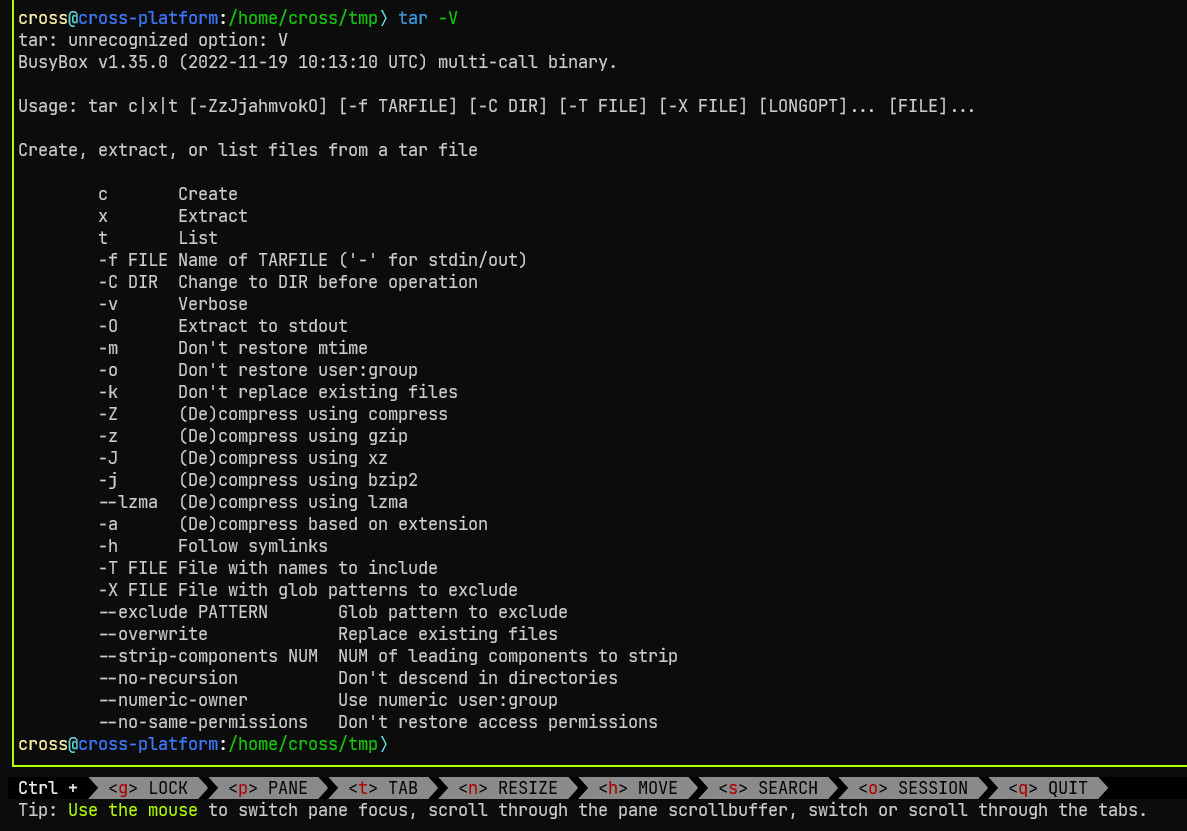
Task: Click 'Create, extract, or list files' line
Action: [248, 150]
